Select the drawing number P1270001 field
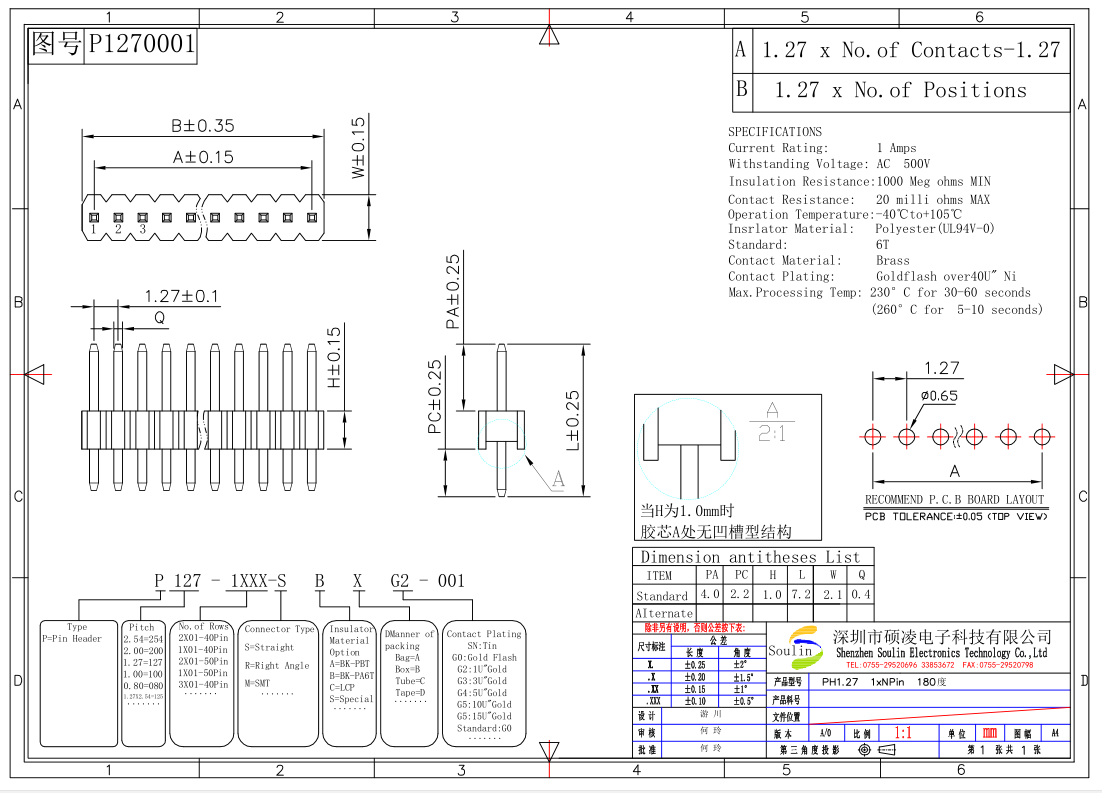1102x793 pixels. click(141, 45)
